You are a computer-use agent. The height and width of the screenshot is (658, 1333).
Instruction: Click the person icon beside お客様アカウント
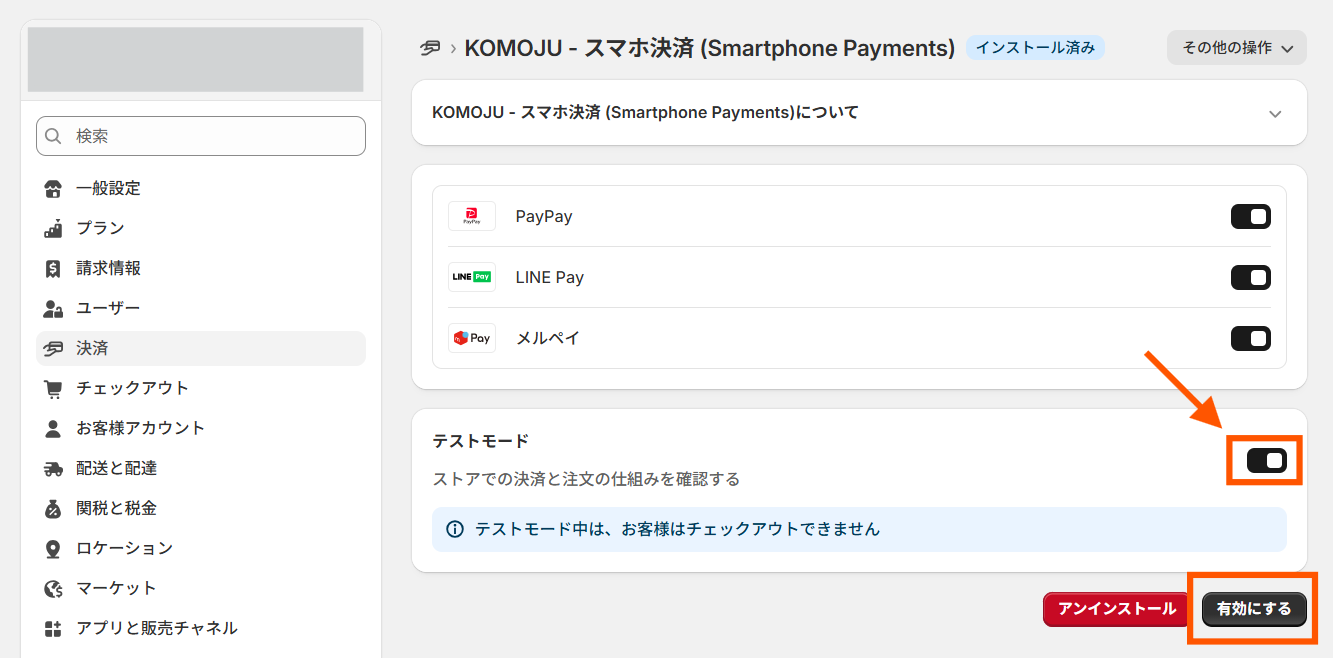(54, 429)
